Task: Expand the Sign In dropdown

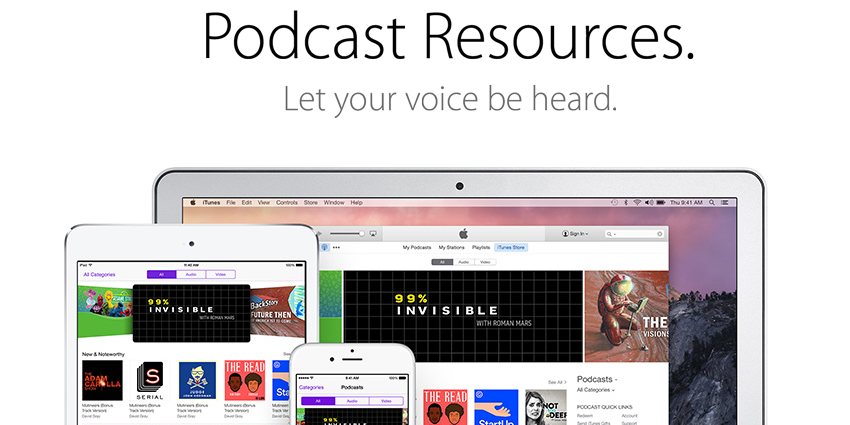Action: tap(575, 234)
